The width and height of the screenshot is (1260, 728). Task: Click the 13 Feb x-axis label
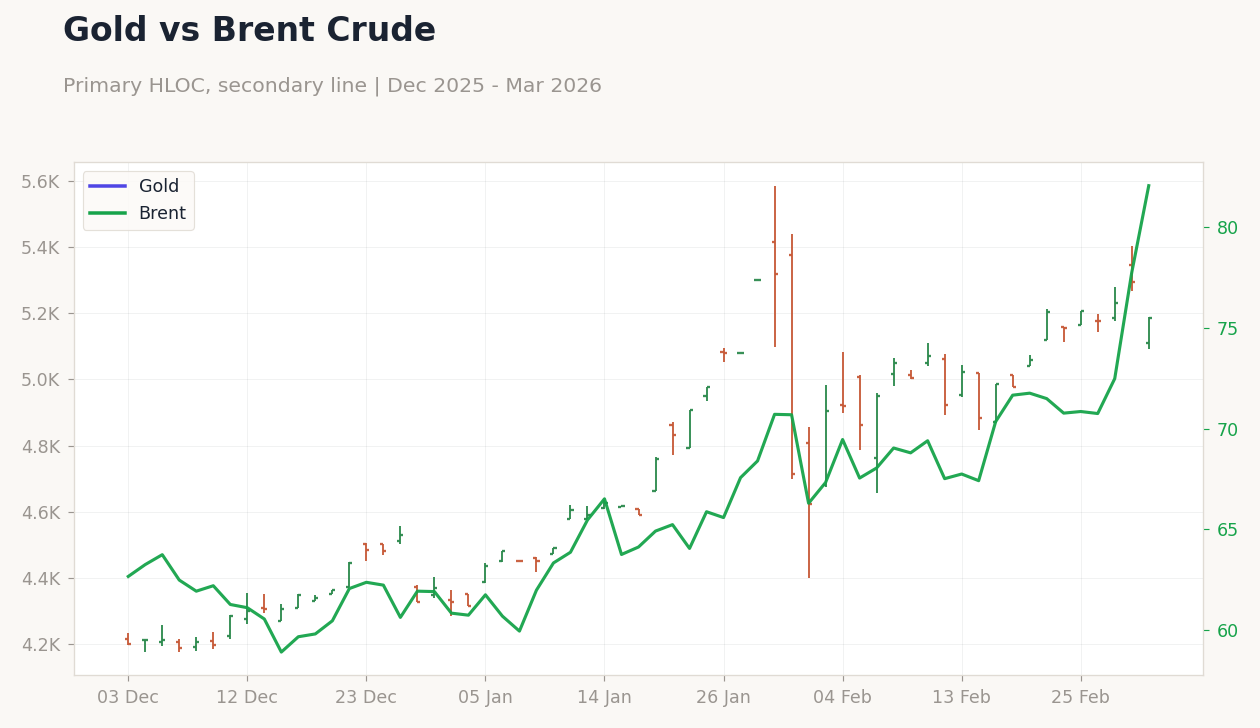pyautogui.click(x=962, y=697)
